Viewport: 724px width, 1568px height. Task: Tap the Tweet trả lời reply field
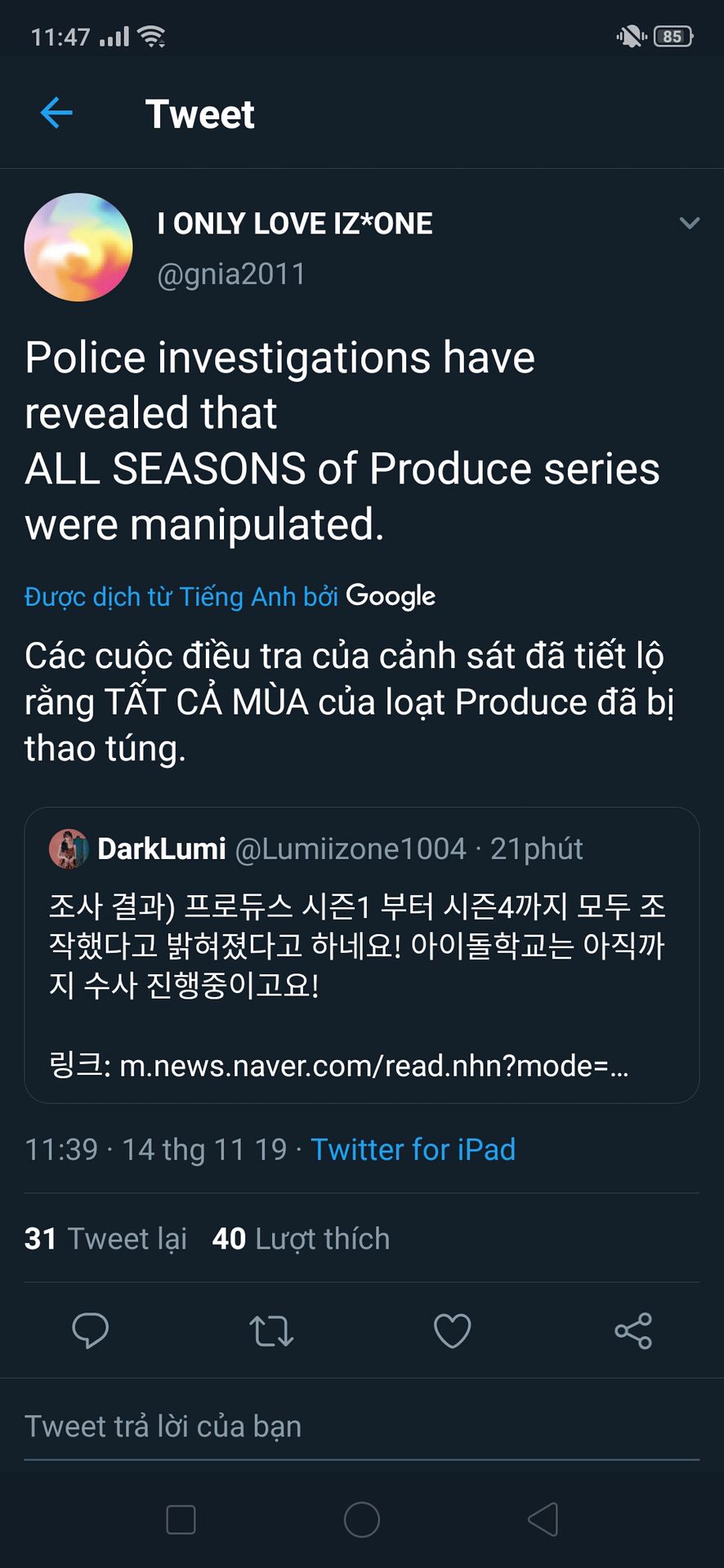pyautogui.click(x=361, y=1427)
